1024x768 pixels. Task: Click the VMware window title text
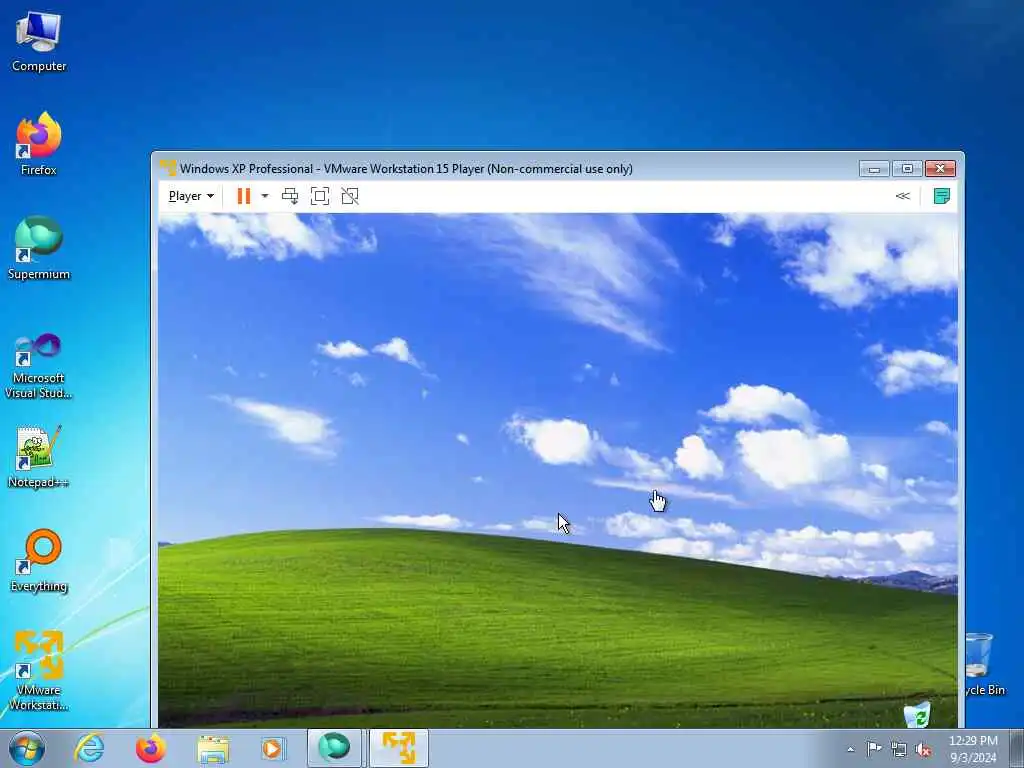(406, 168)
